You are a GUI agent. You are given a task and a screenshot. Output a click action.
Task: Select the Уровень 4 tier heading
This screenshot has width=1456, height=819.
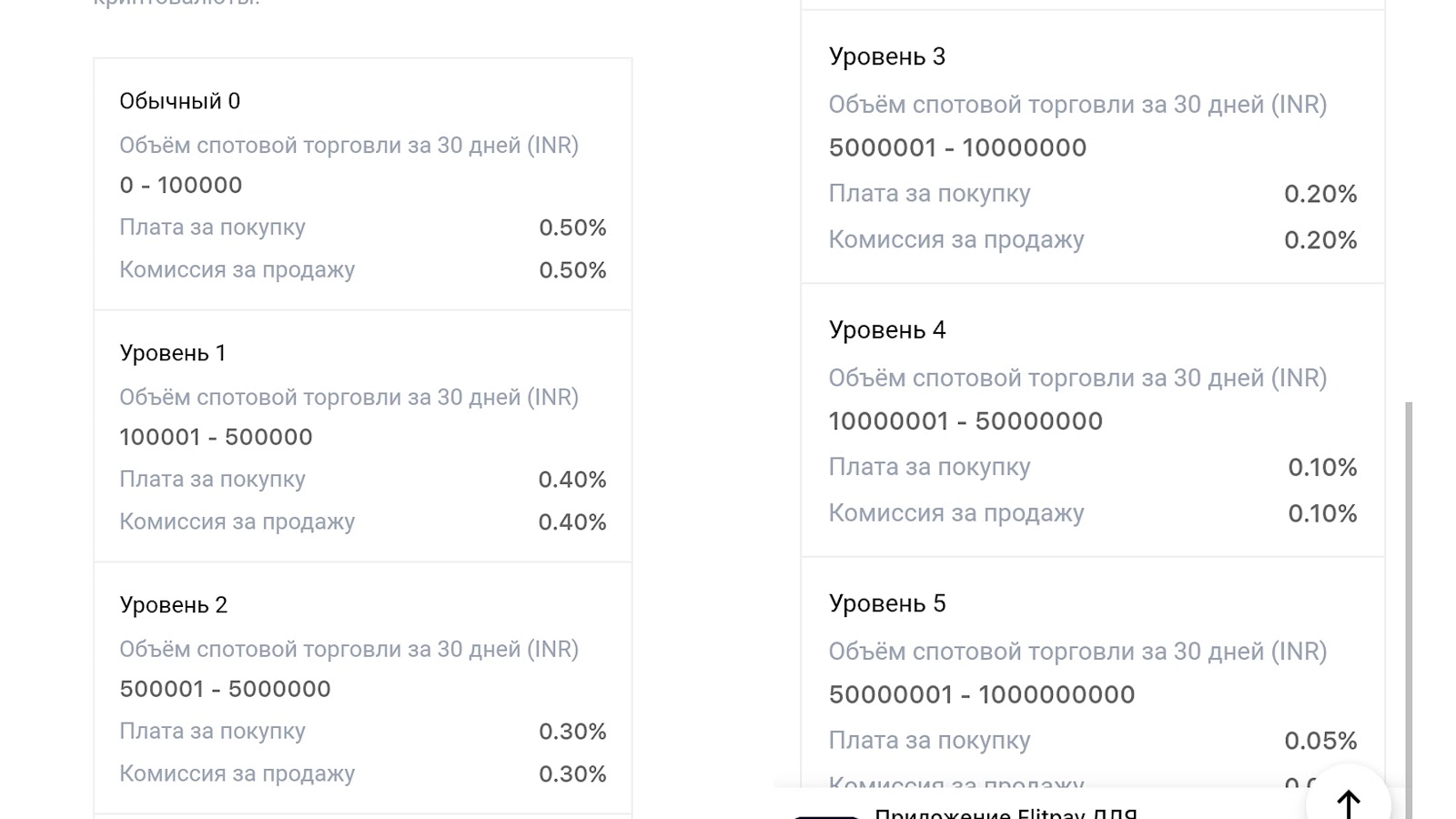(887, 329)
